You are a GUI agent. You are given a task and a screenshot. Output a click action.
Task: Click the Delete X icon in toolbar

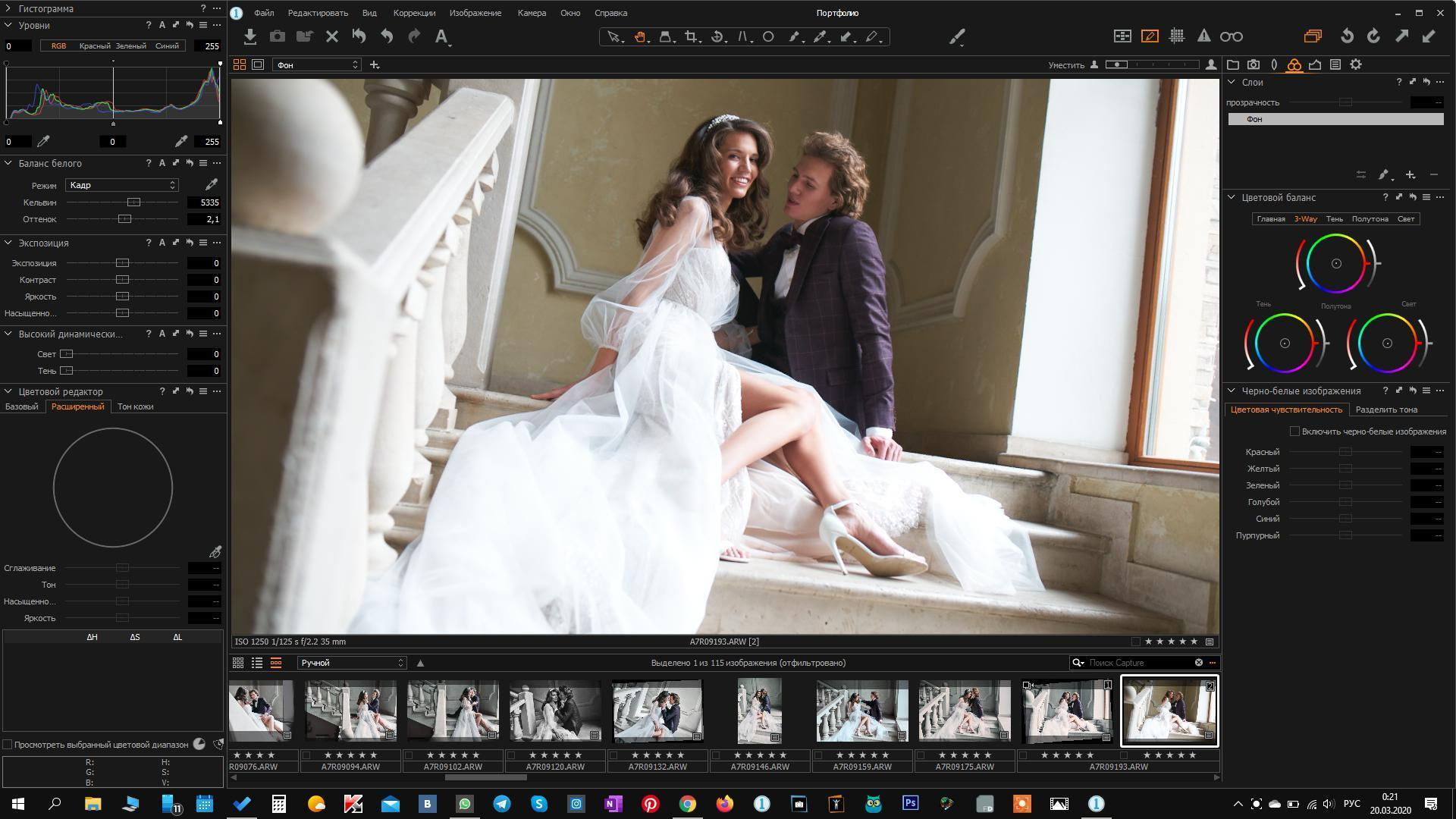click(x=331, y=36)
